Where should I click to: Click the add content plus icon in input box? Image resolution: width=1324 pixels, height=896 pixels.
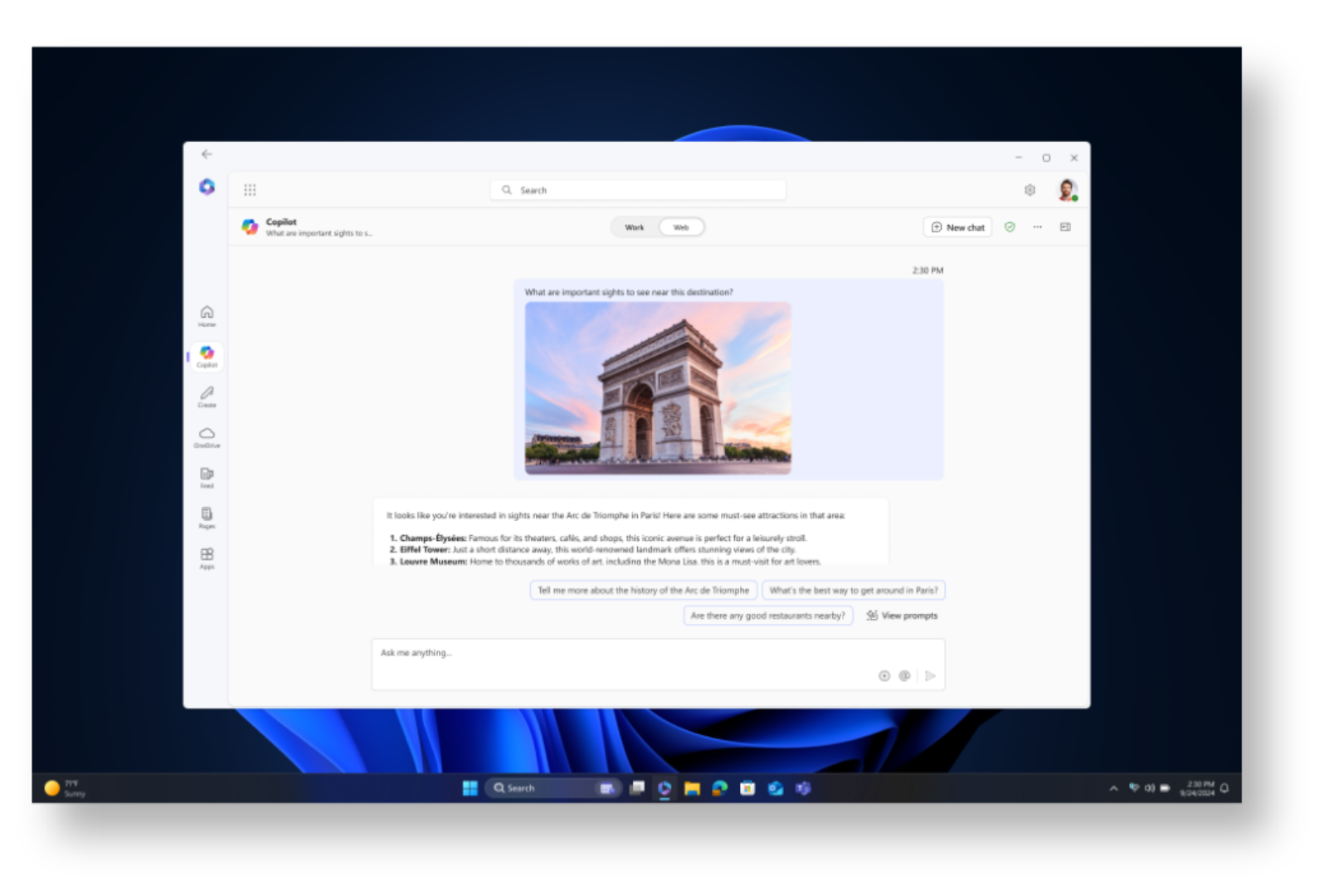[x=884, y=676]
